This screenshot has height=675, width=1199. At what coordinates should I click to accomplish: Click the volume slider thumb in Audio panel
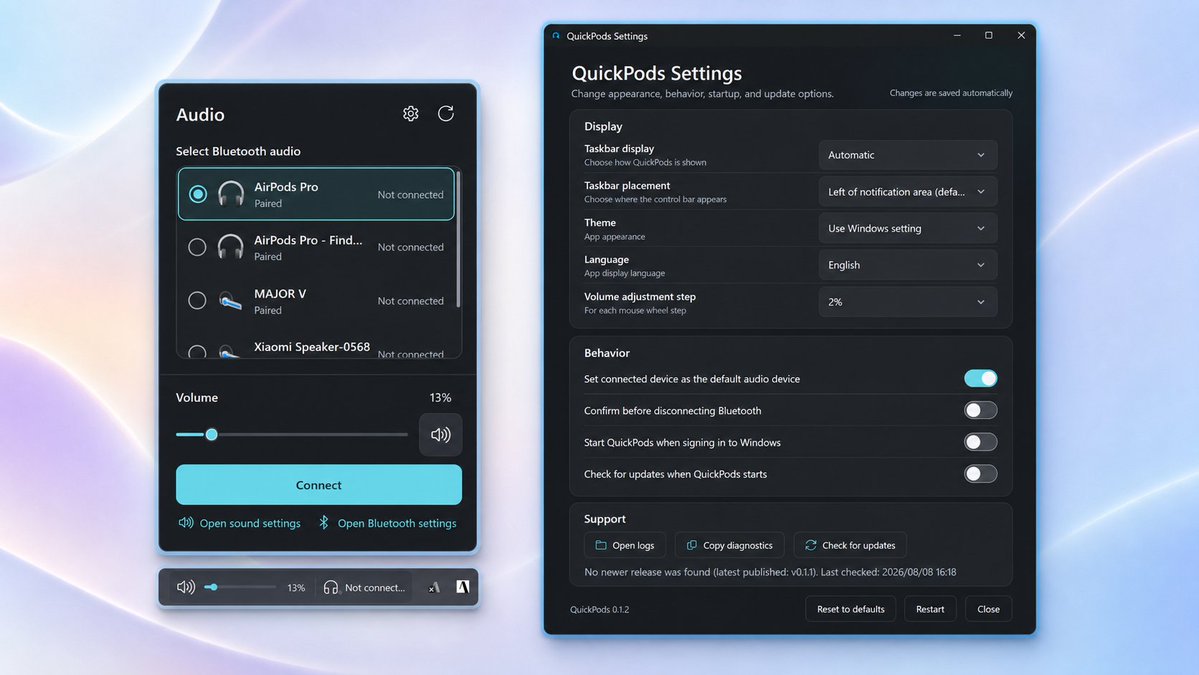[x=212, y=434]
